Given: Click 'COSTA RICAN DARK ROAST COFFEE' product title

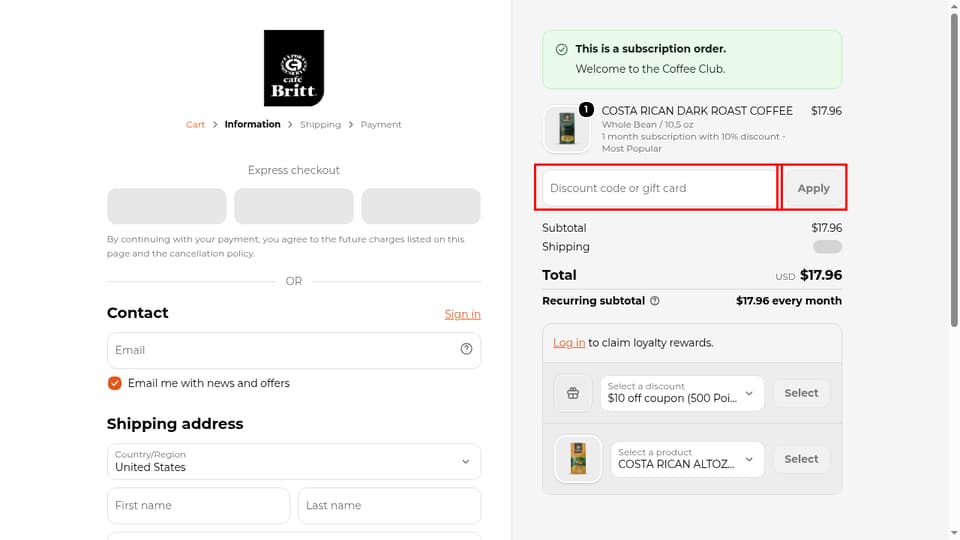Looking at the screenshot, I should (697, 111).
